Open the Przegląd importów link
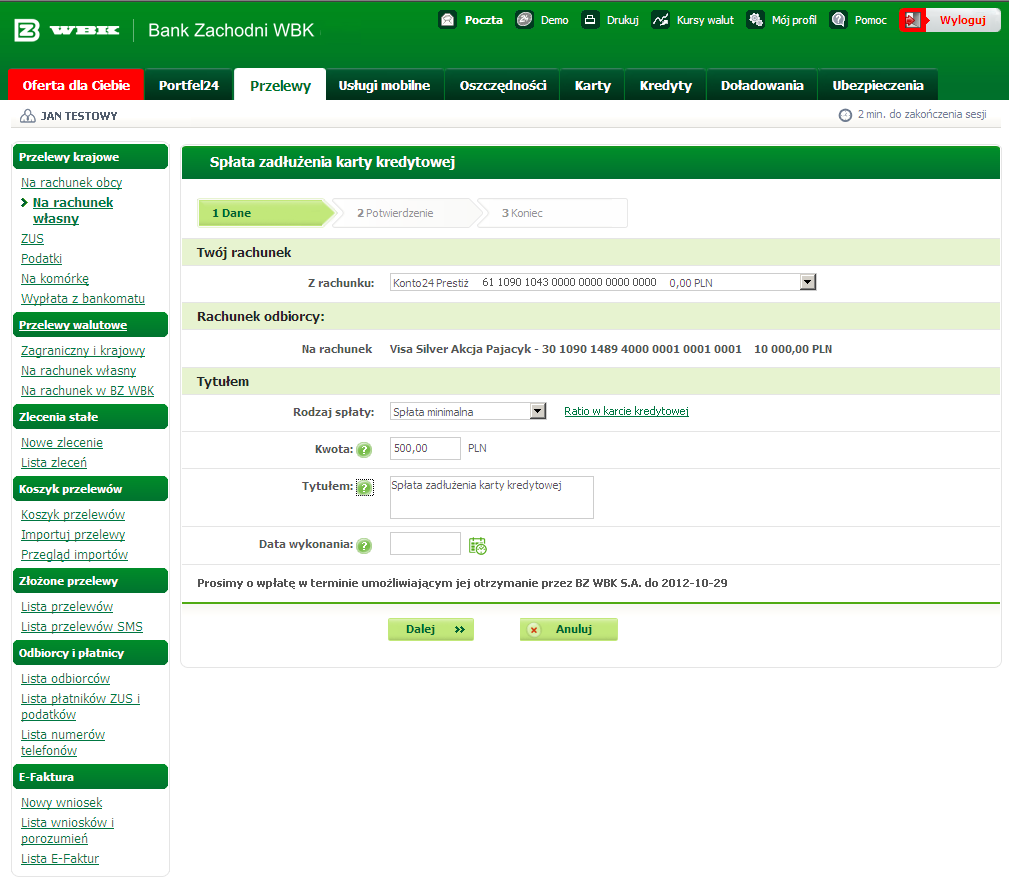 tap(74, 555)
